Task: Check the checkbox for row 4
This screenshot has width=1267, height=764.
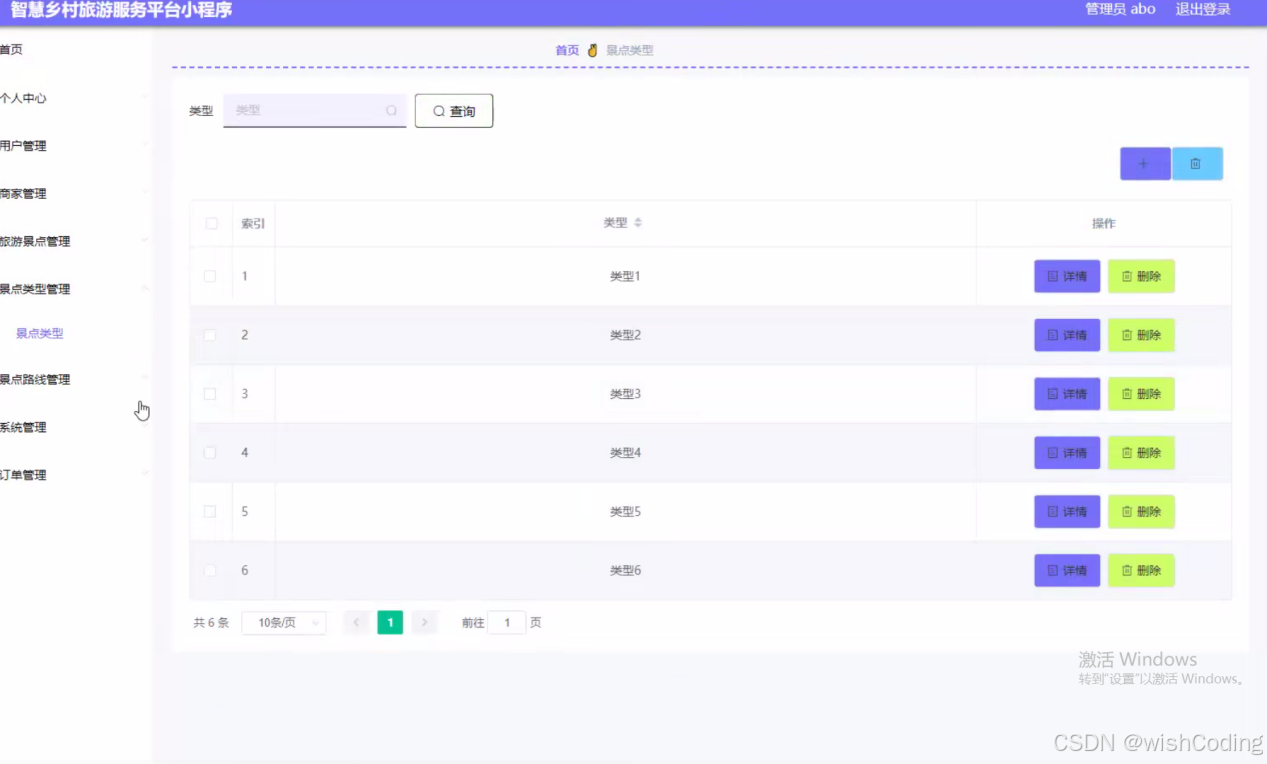Action: 210,452
